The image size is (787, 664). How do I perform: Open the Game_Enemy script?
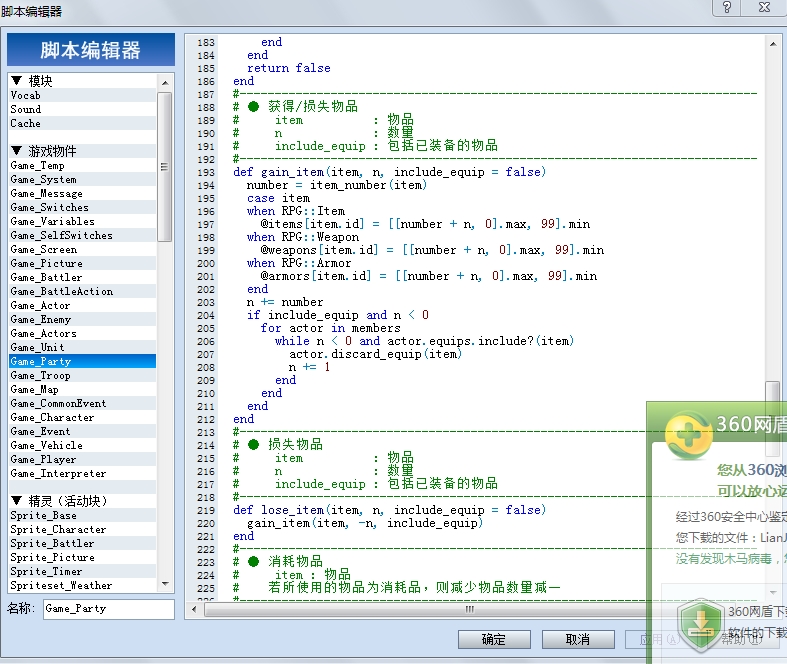[82, 320]
